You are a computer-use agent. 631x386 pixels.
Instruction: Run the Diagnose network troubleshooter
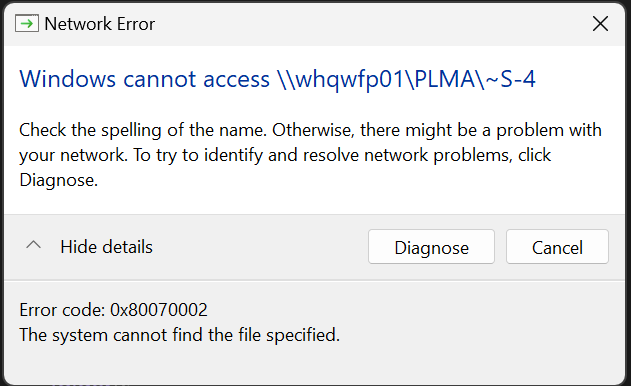tap(431, 247)
